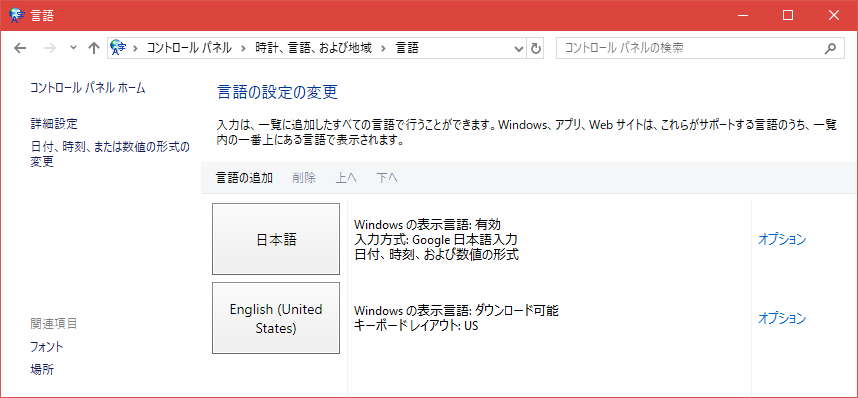Open フォント under related items
The height and width of the screenshot is (398, 858).
(47, 347)
